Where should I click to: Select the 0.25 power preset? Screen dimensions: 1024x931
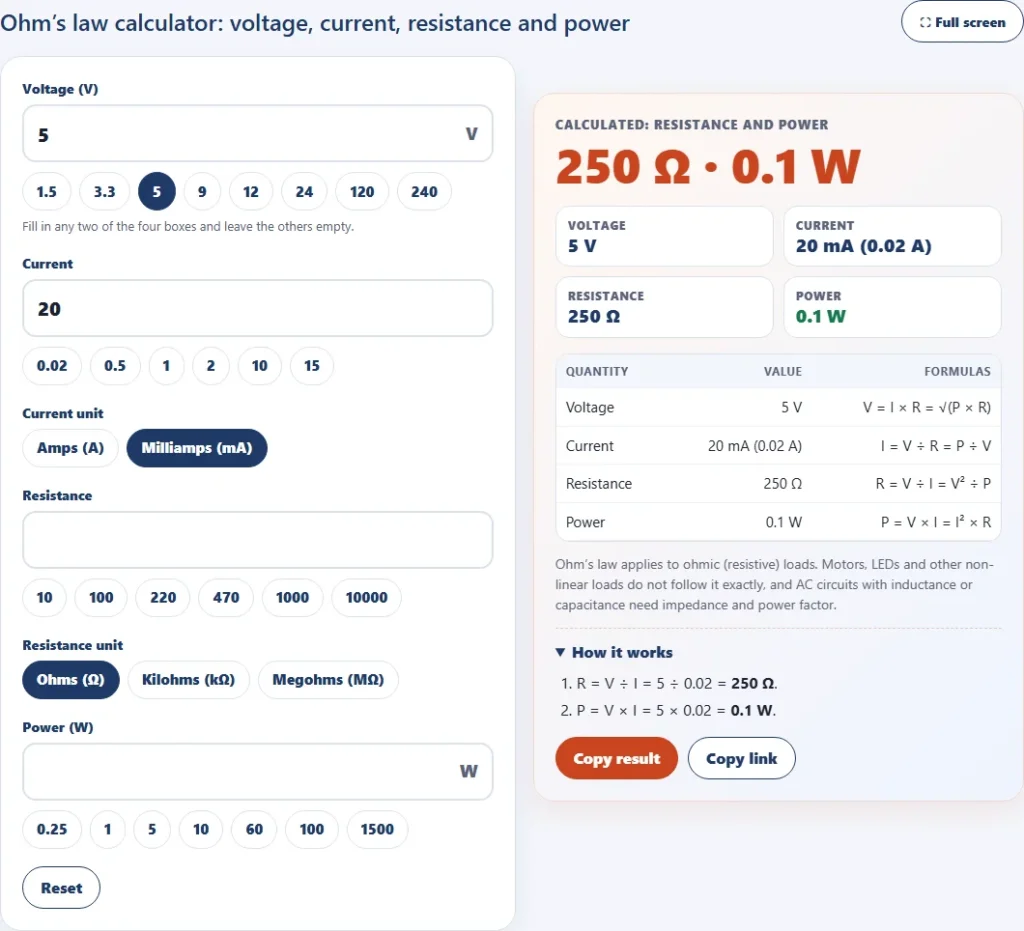point(52,829)
